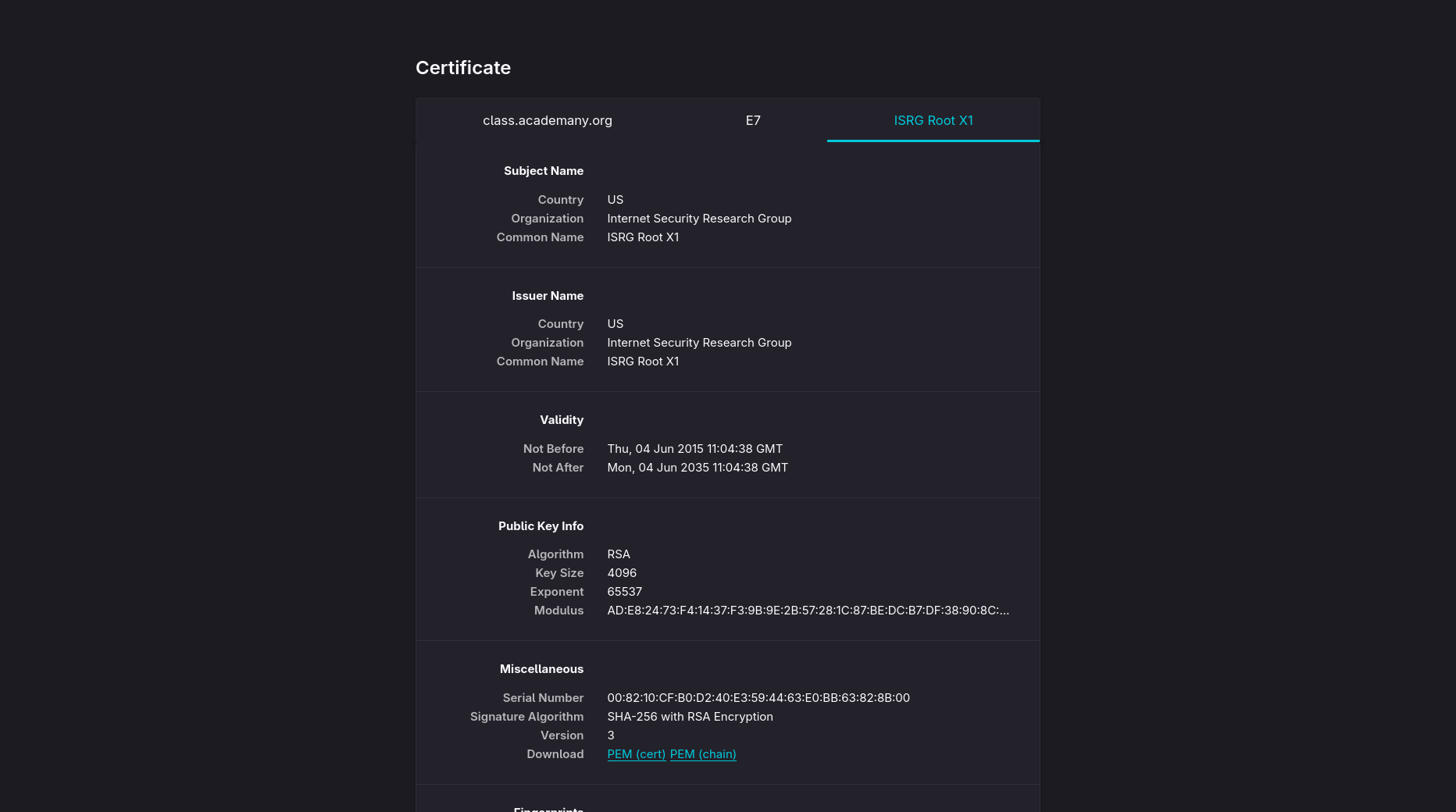Click the Download label
1456x812 pixels.
[555, 754]
